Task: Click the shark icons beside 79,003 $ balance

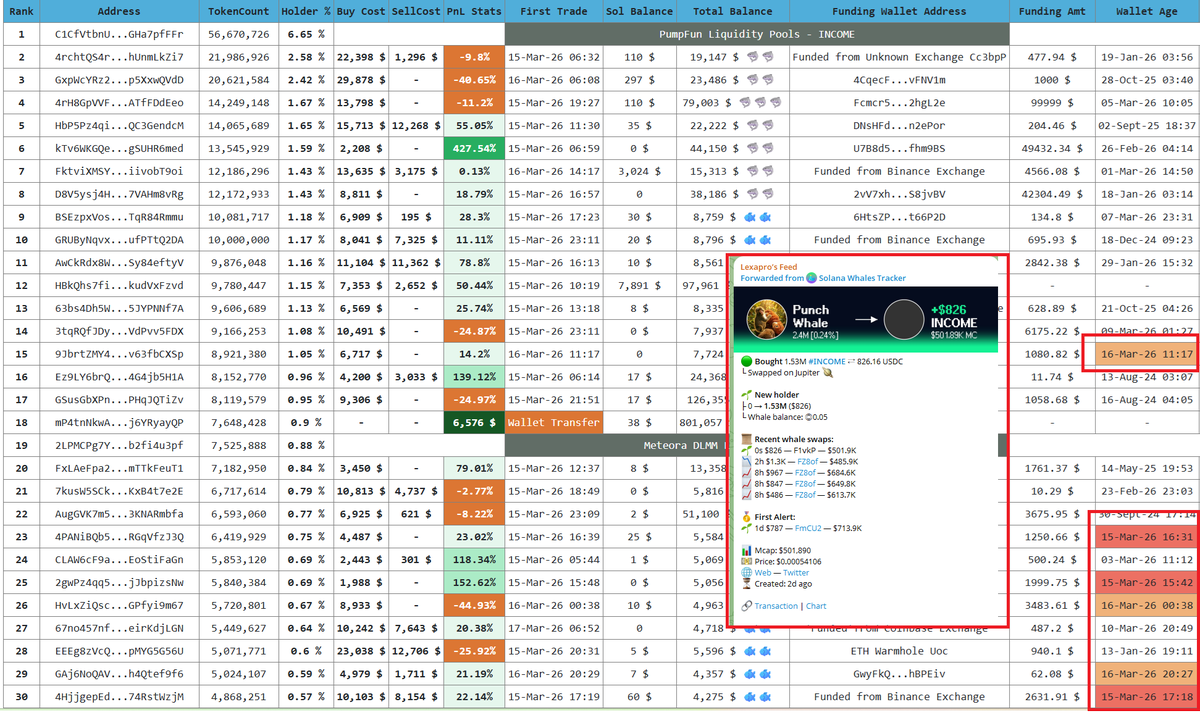Action: (x=760, y=102)
